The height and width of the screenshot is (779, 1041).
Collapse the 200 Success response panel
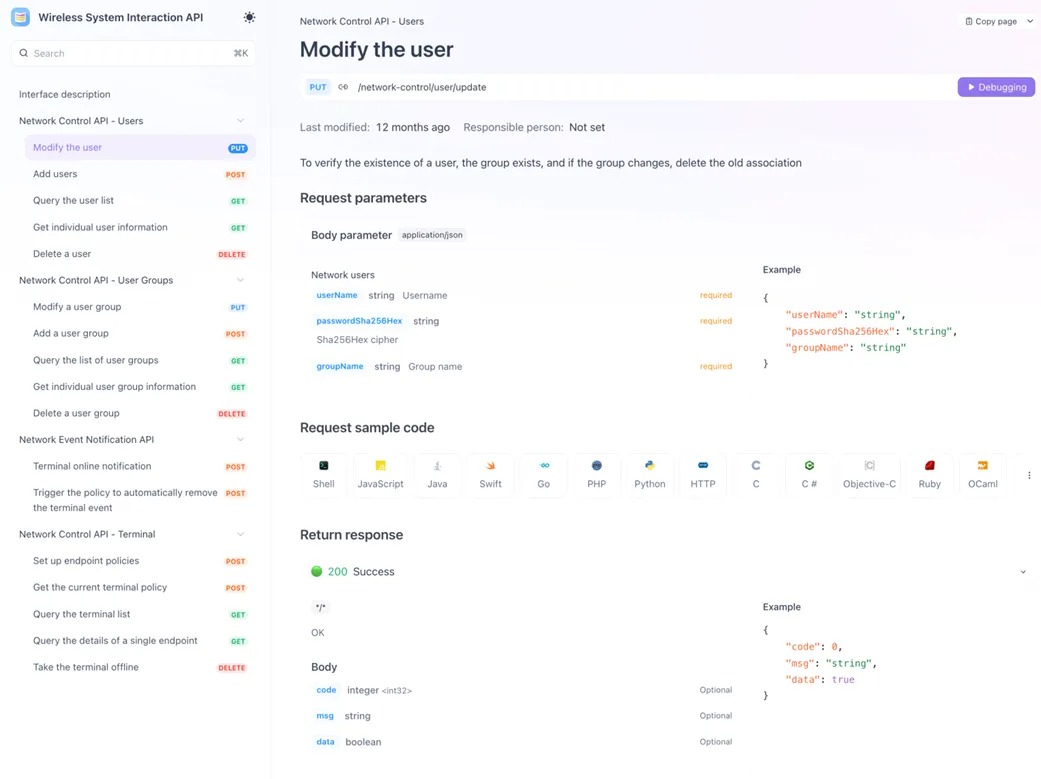[1022, 572]
